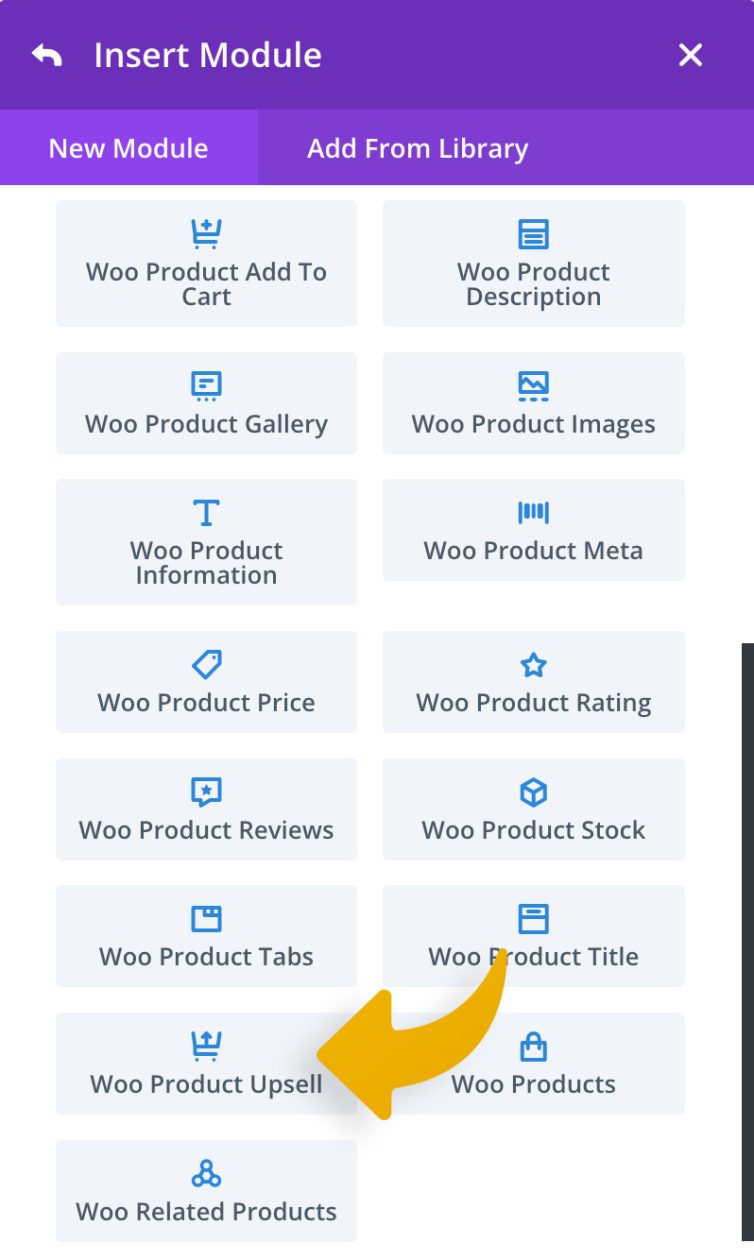This screenshot has width=754, height=1260.
Task: Choose the Woo Product Reviews module tile
Action: click(x=207, y=809)
